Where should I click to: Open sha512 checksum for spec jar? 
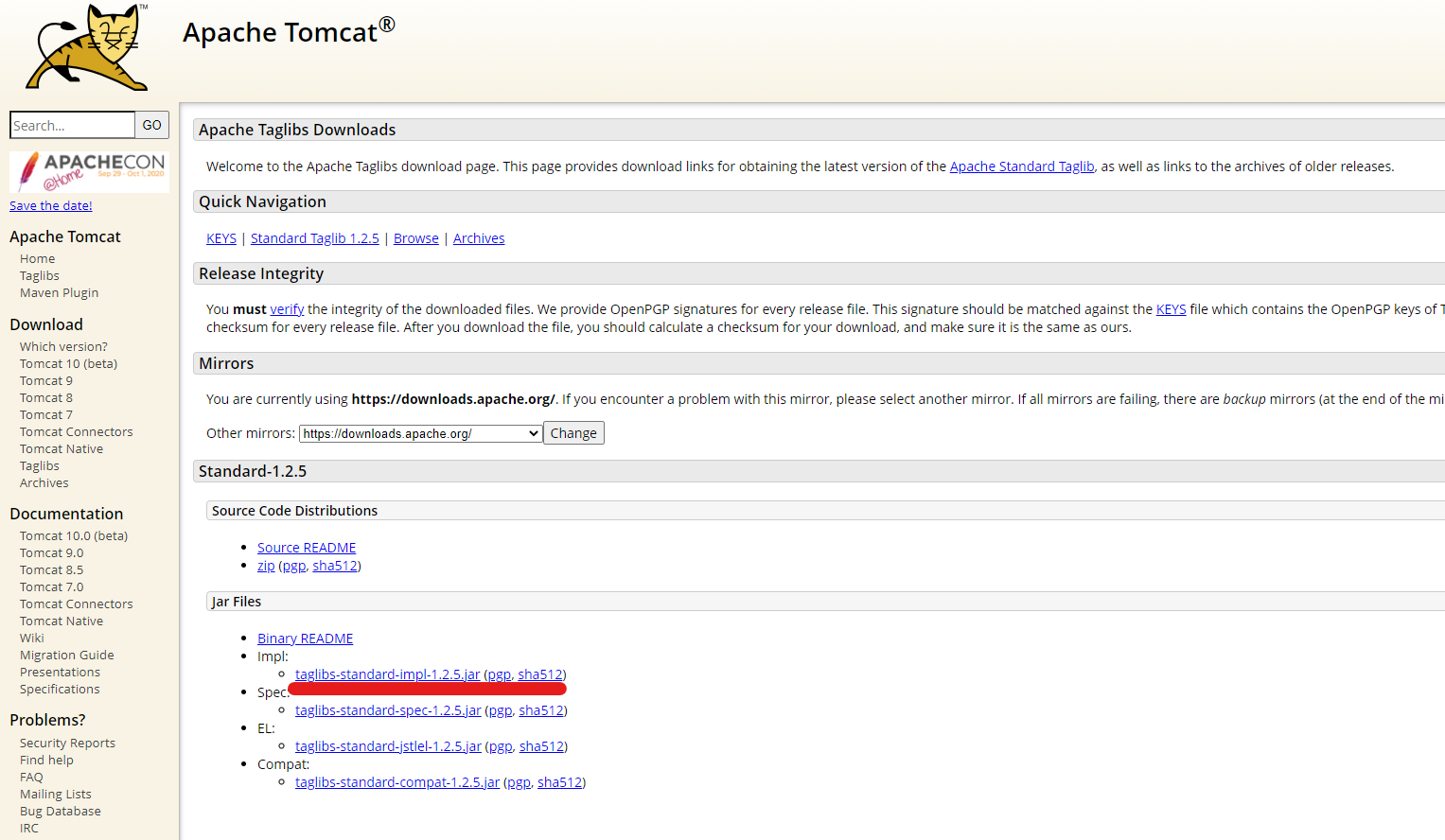point(541,710)
